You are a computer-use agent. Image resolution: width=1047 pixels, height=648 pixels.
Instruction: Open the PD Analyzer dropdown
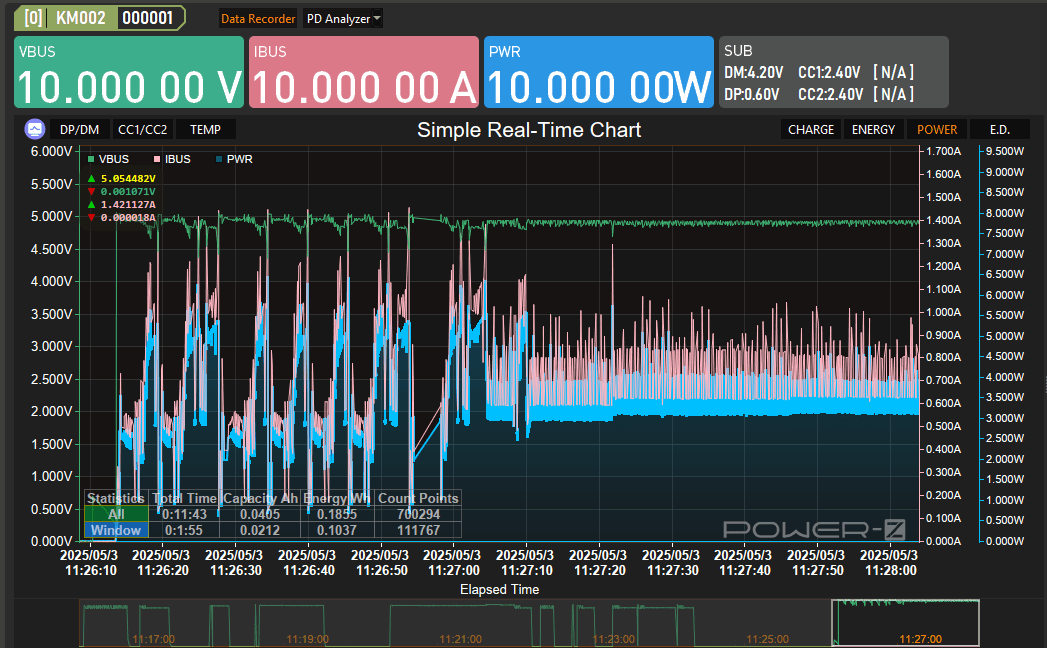pos(343,18)
